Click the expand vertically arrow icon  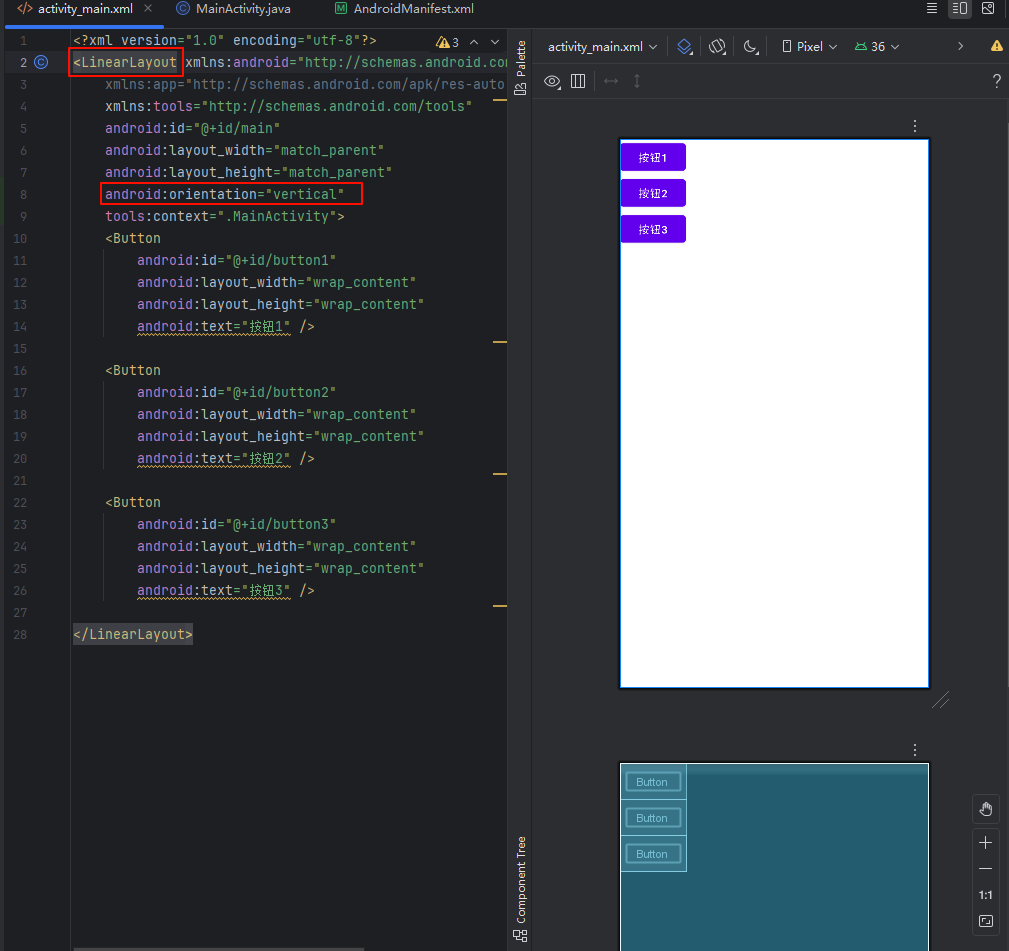pos(637,81)
